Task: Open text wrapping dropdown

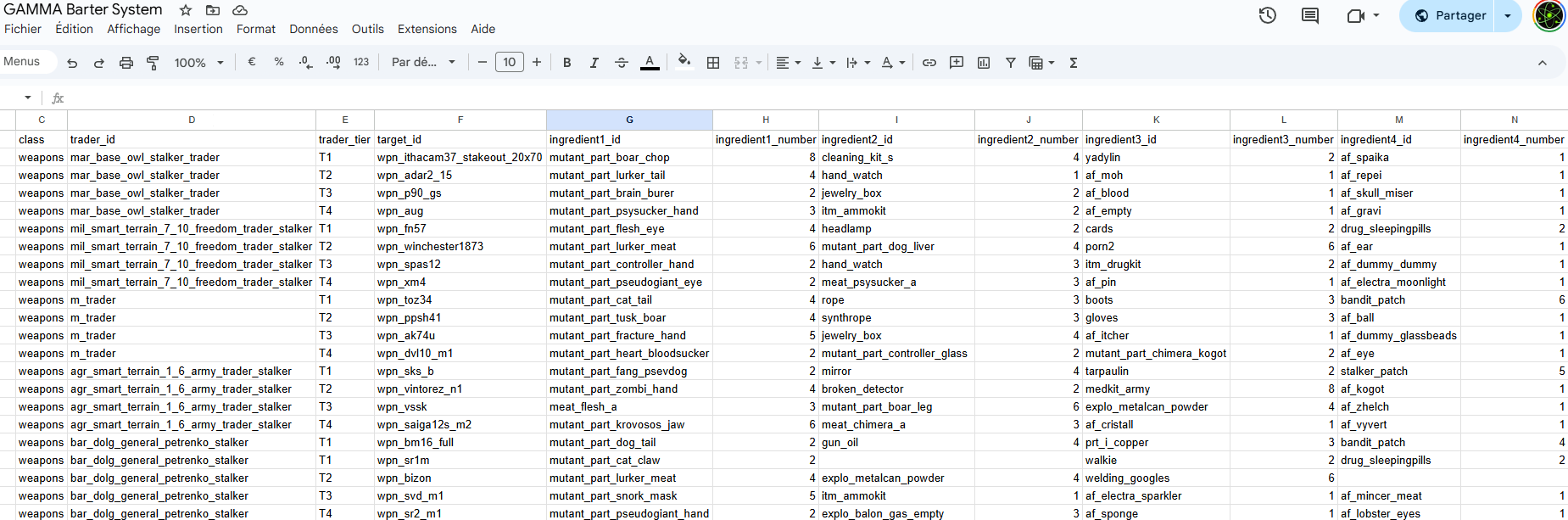Action: [x=858, y=62]
